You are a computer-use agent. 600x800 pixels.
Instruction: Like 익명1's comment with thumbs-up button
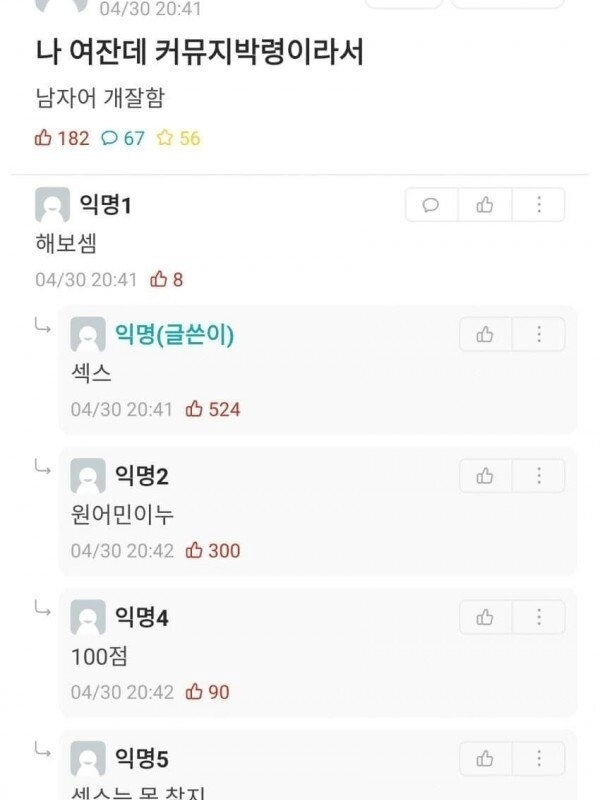485,205
